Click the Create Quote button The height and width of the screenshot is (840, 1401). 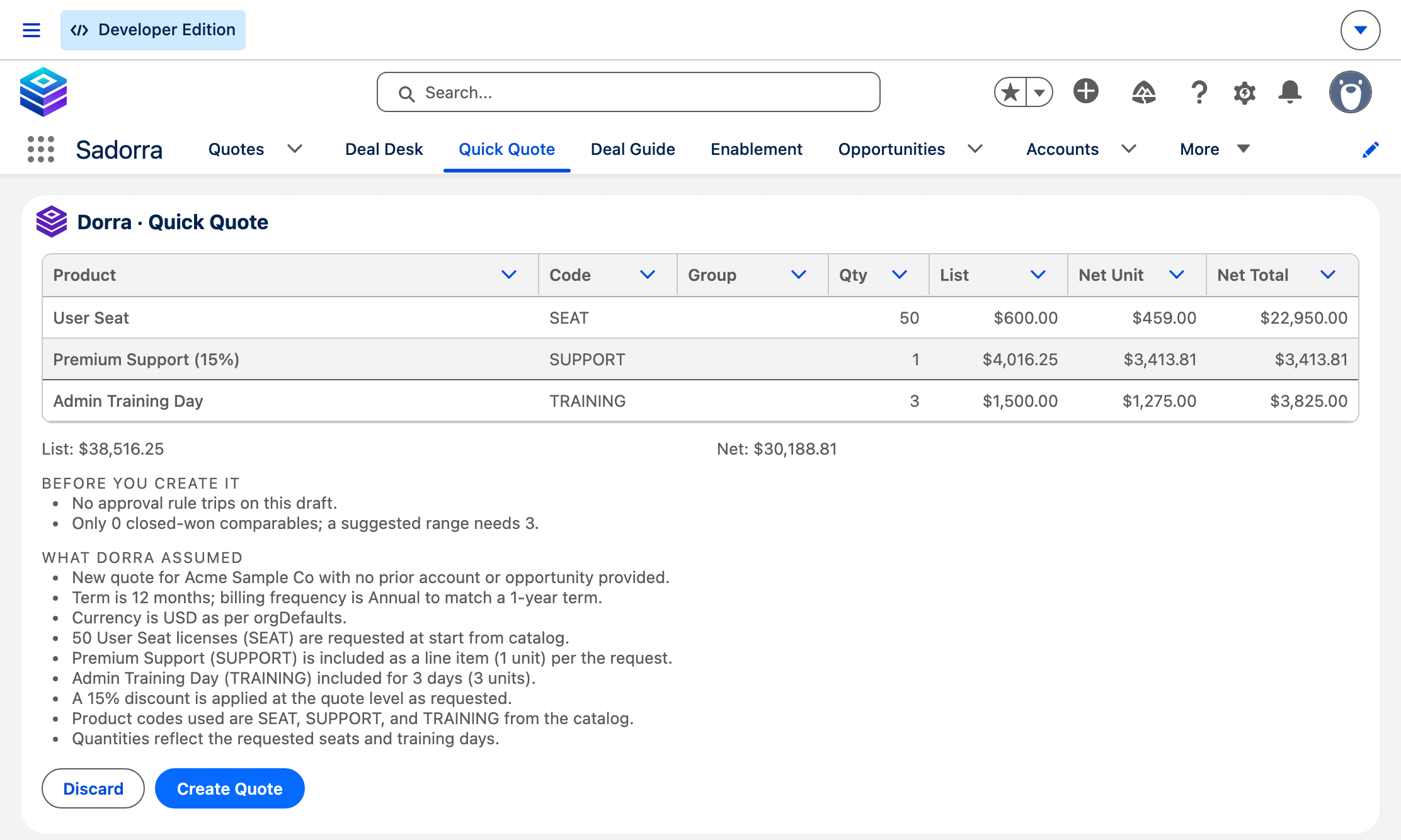pyautogui.click(x=230, y=788)
